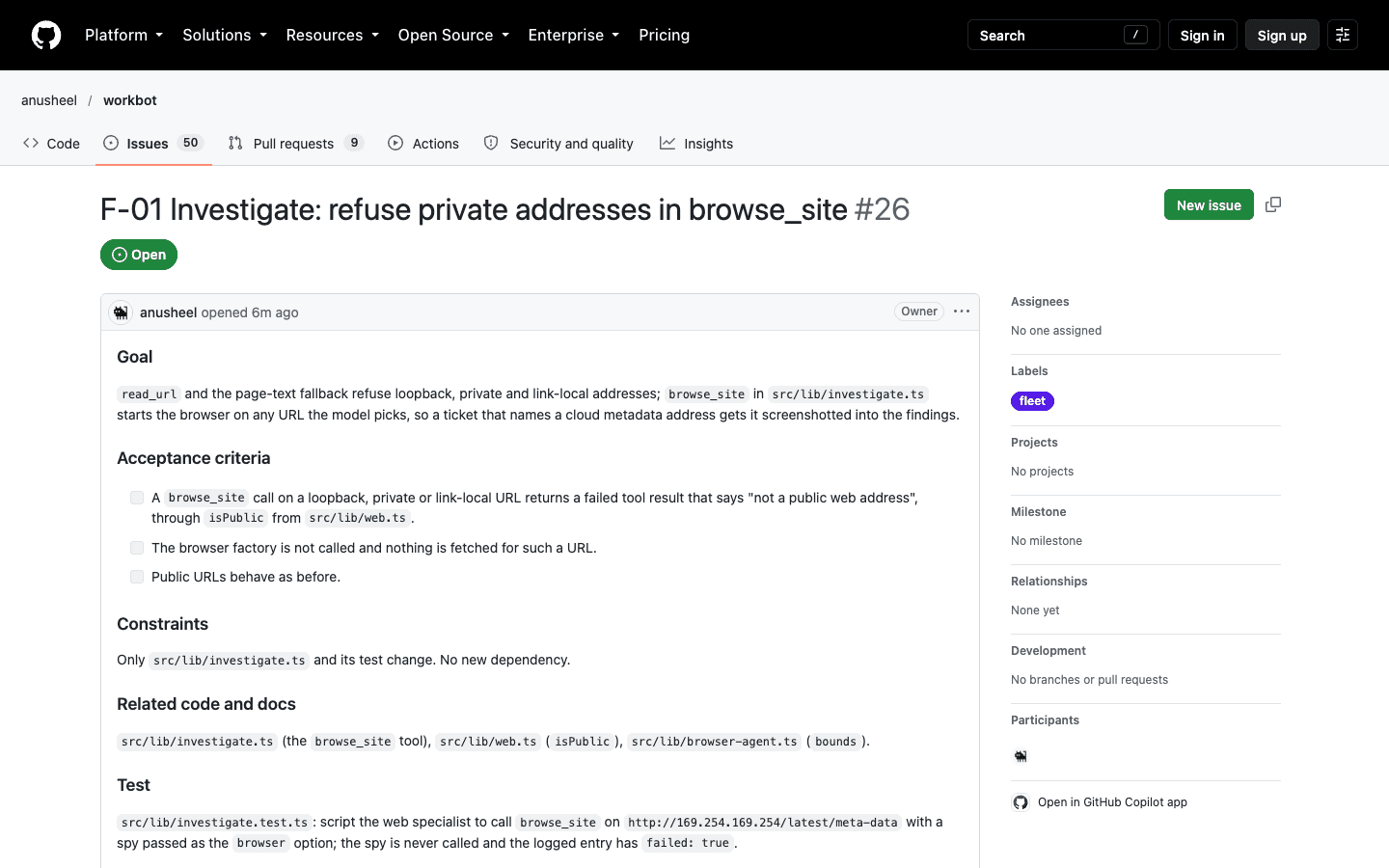
Task: Click the Owner badge on the comment
Action: [x=919, y=312]
